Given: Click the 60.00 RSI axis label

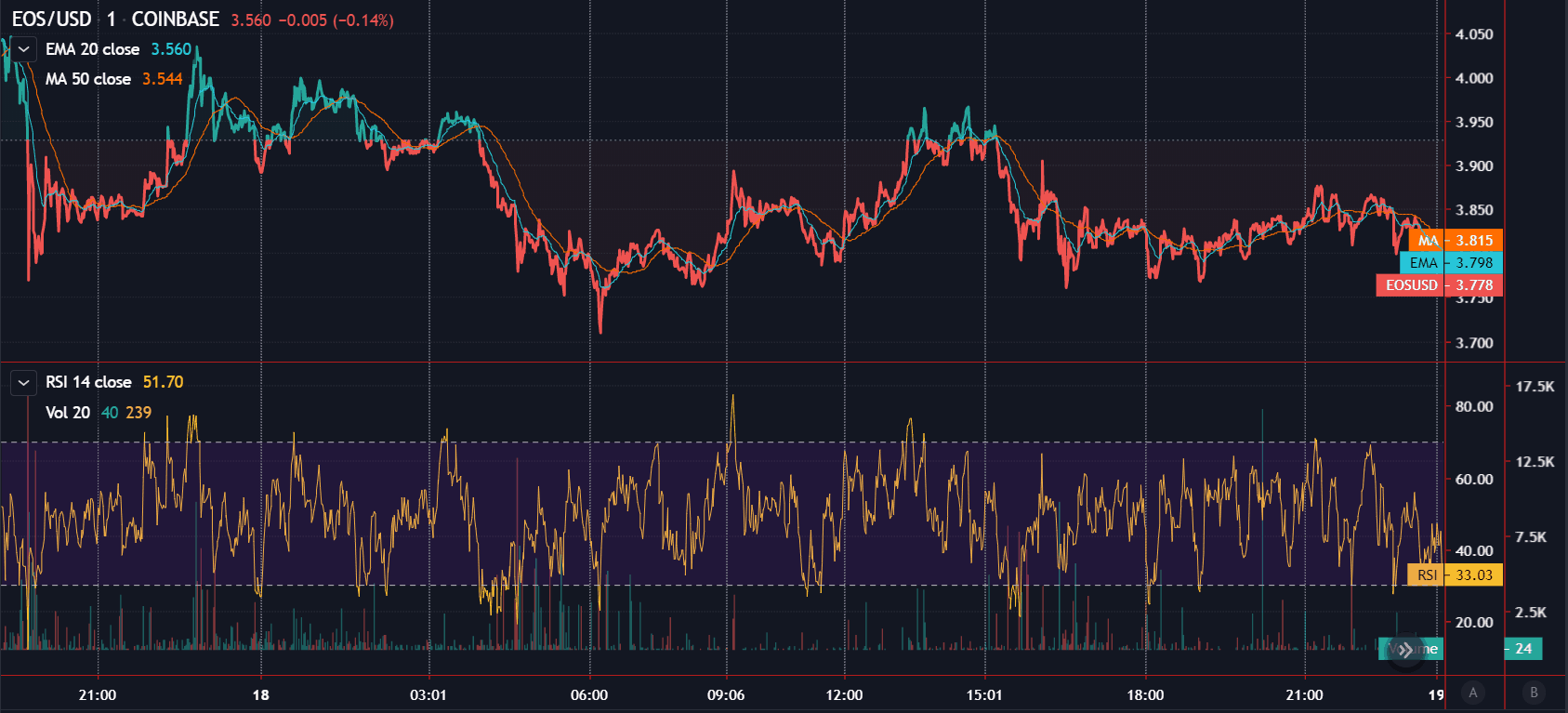Looking at the screenshot, I should click(x=1474, y=479).
